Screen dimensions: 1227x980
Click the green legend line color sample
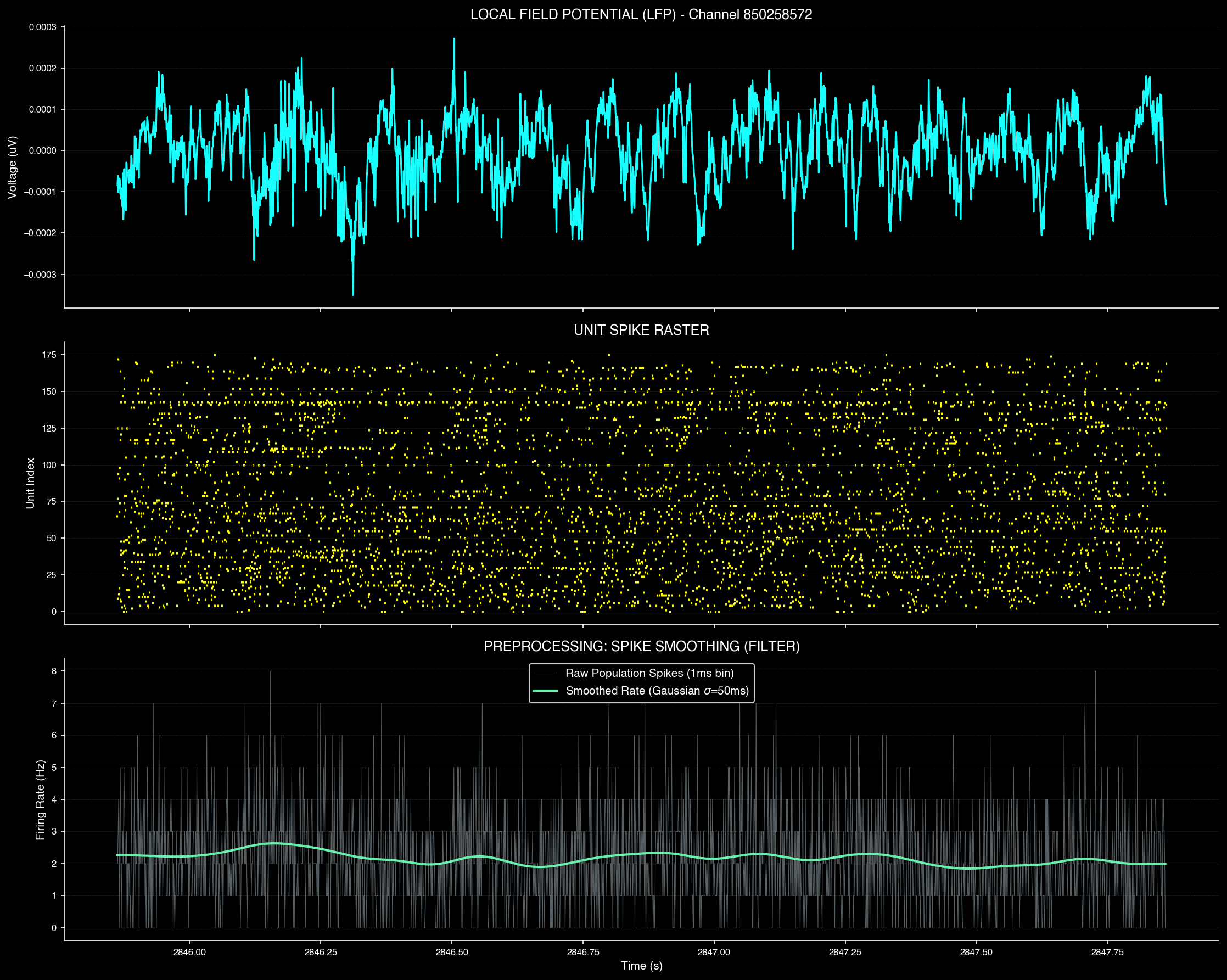click(546, 691)
